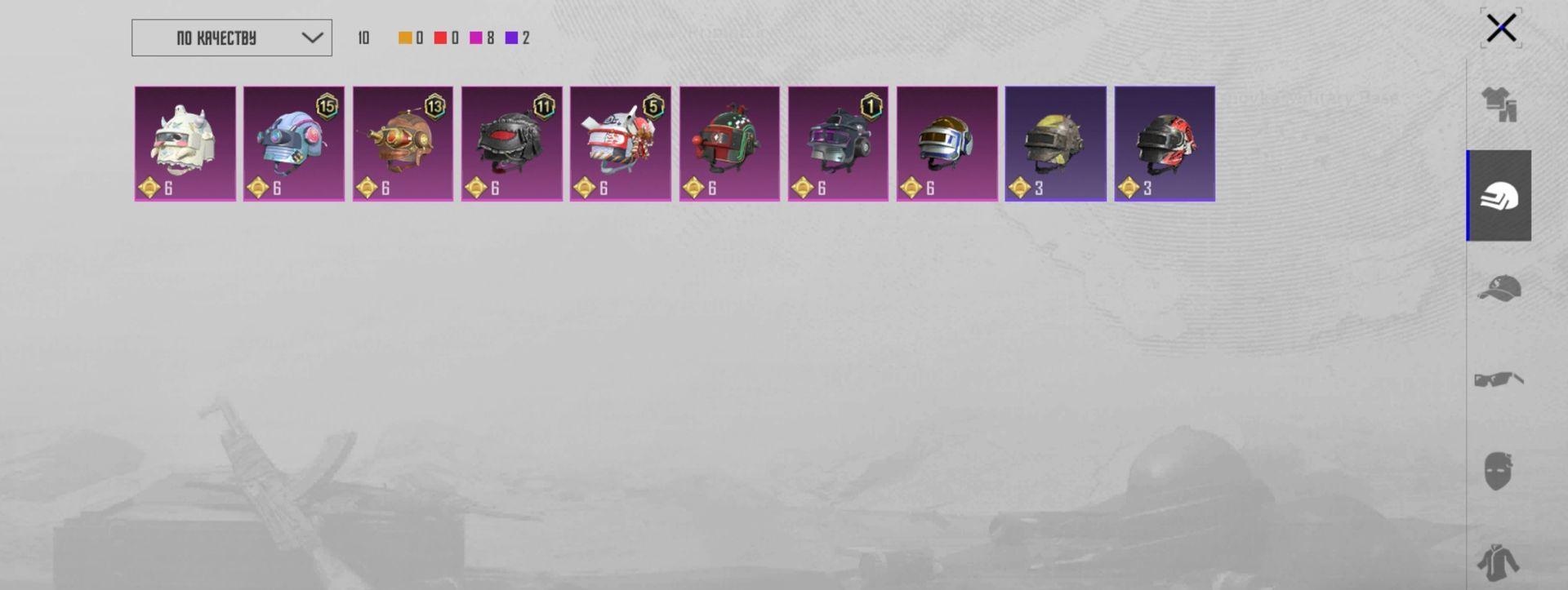Select the helmet with level 15 badge
Image resolution: width=1568 pixels, height=590 pixels.
[294, 144]
